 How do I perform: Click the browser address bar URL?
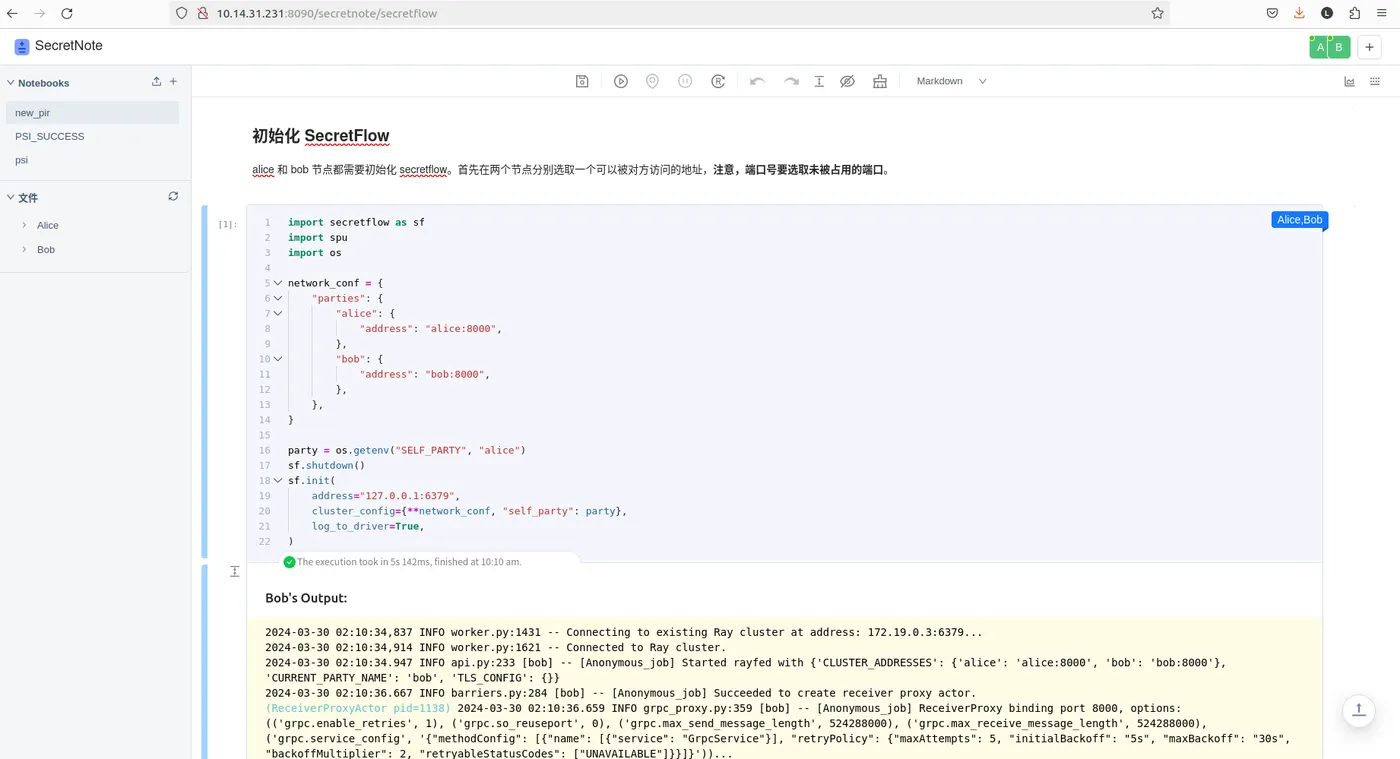(327, 13)
